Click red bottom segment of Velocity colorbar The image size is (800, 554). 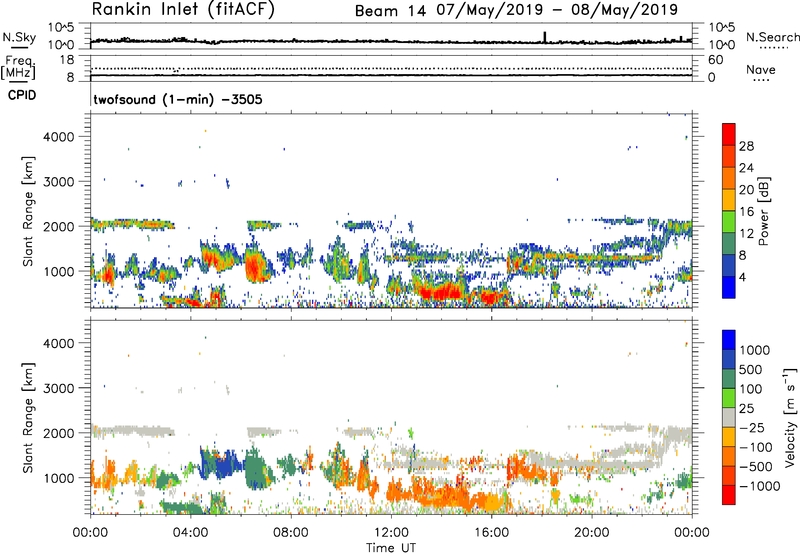click(x=729, y=495)
